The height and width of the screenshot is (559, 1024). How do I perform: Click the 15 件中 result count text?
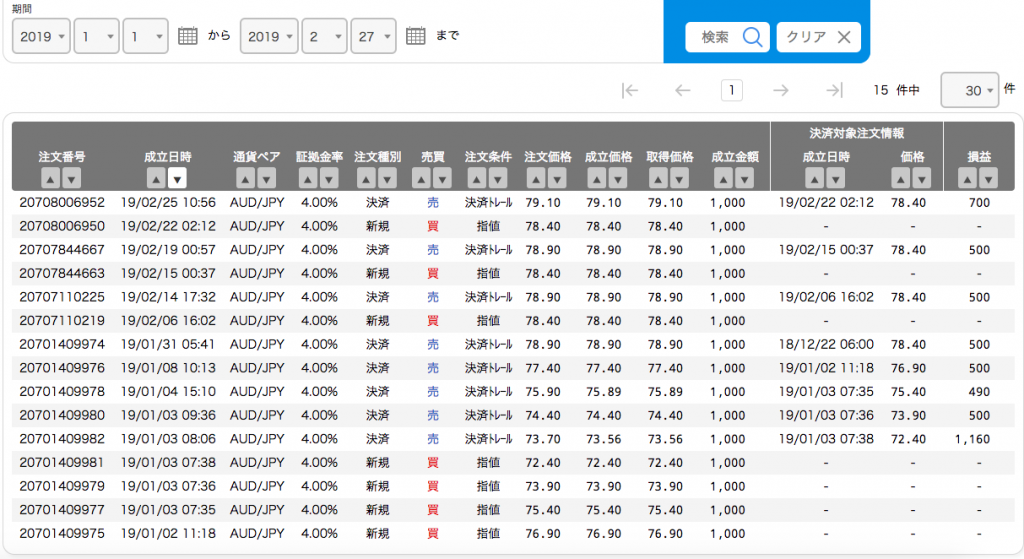(897, 90)
